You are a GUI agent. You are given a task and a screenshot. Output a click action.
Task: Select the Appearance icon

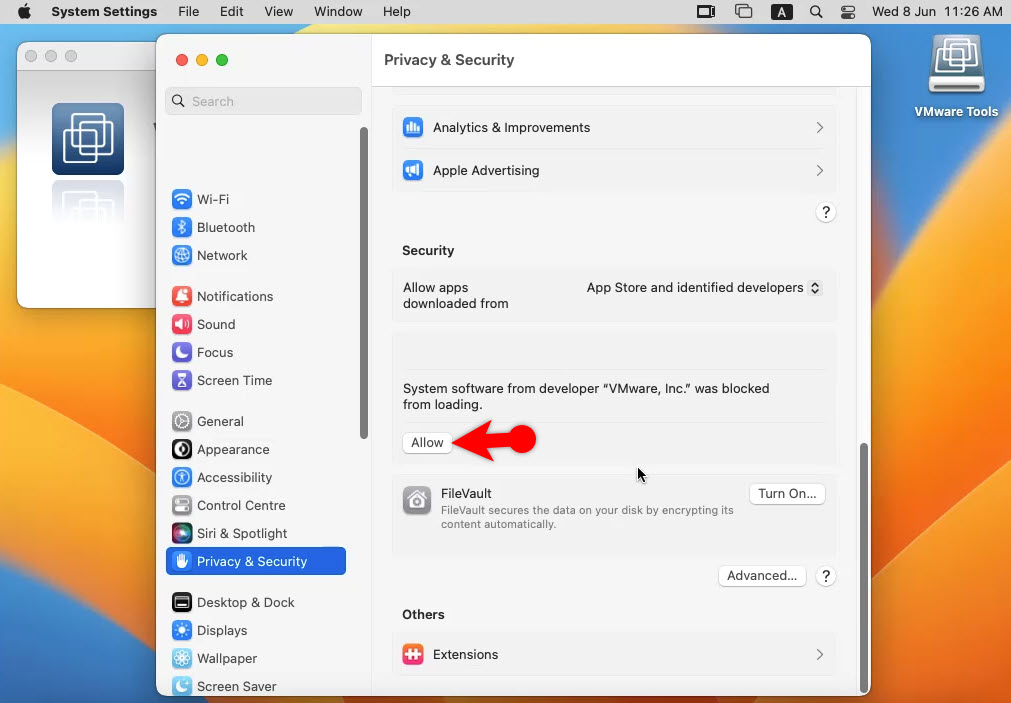[x=182, y=450]
